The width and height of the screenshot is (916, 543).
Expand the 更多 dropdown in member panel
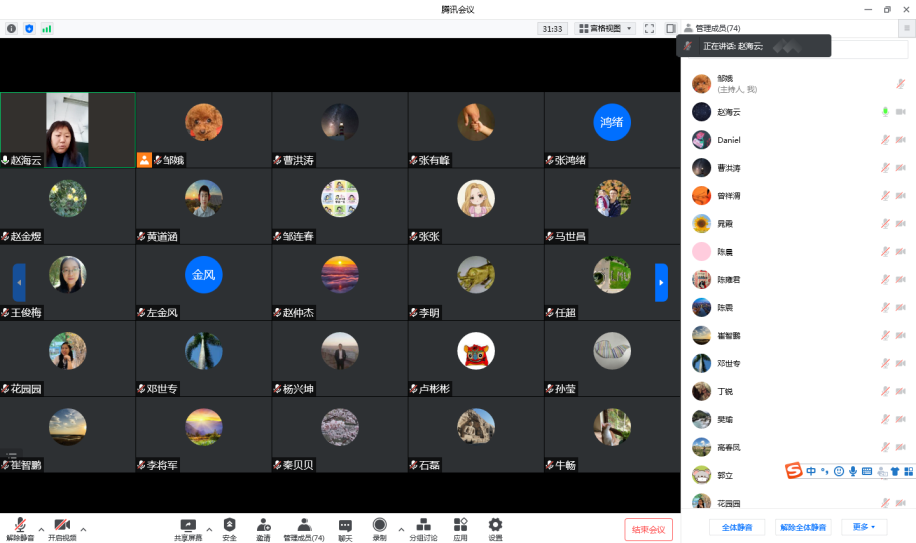(864, 527)
